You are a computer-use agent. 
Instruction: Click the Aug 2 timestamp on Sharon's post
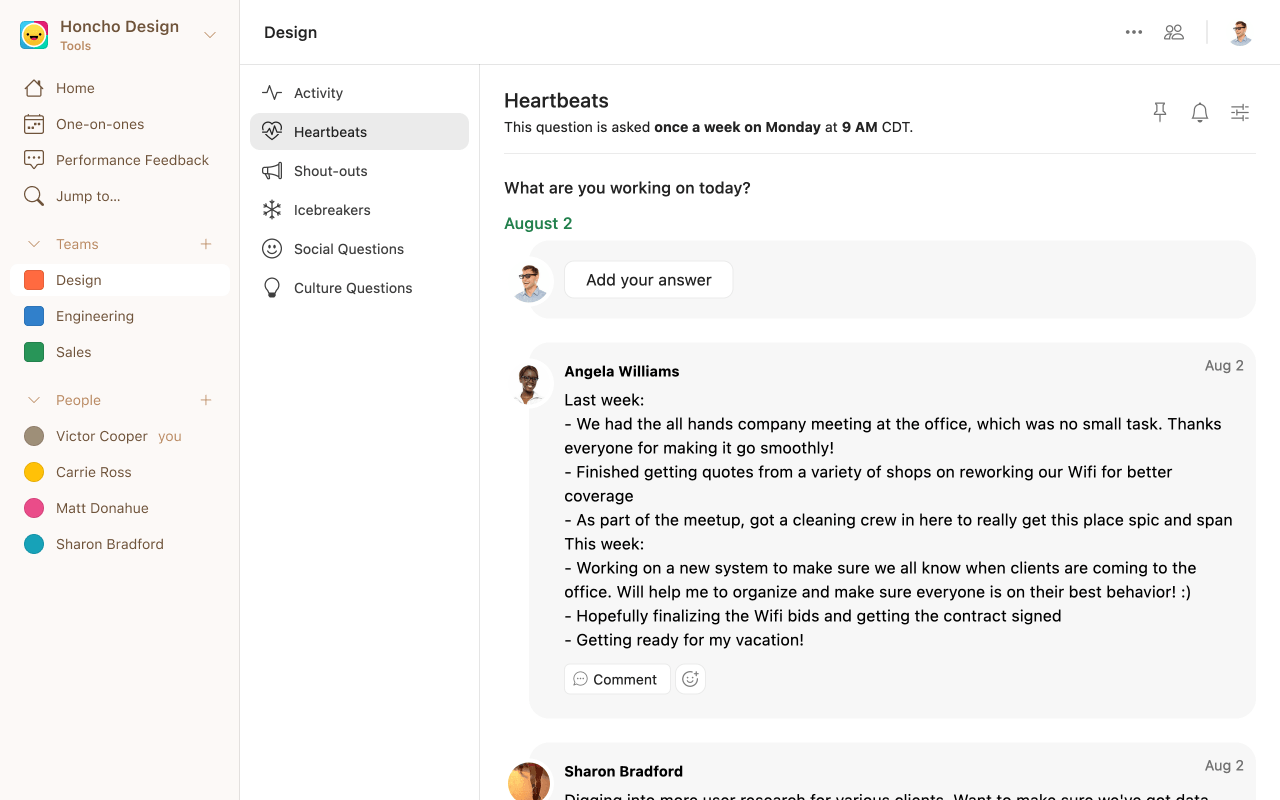tap(1224, 766)
